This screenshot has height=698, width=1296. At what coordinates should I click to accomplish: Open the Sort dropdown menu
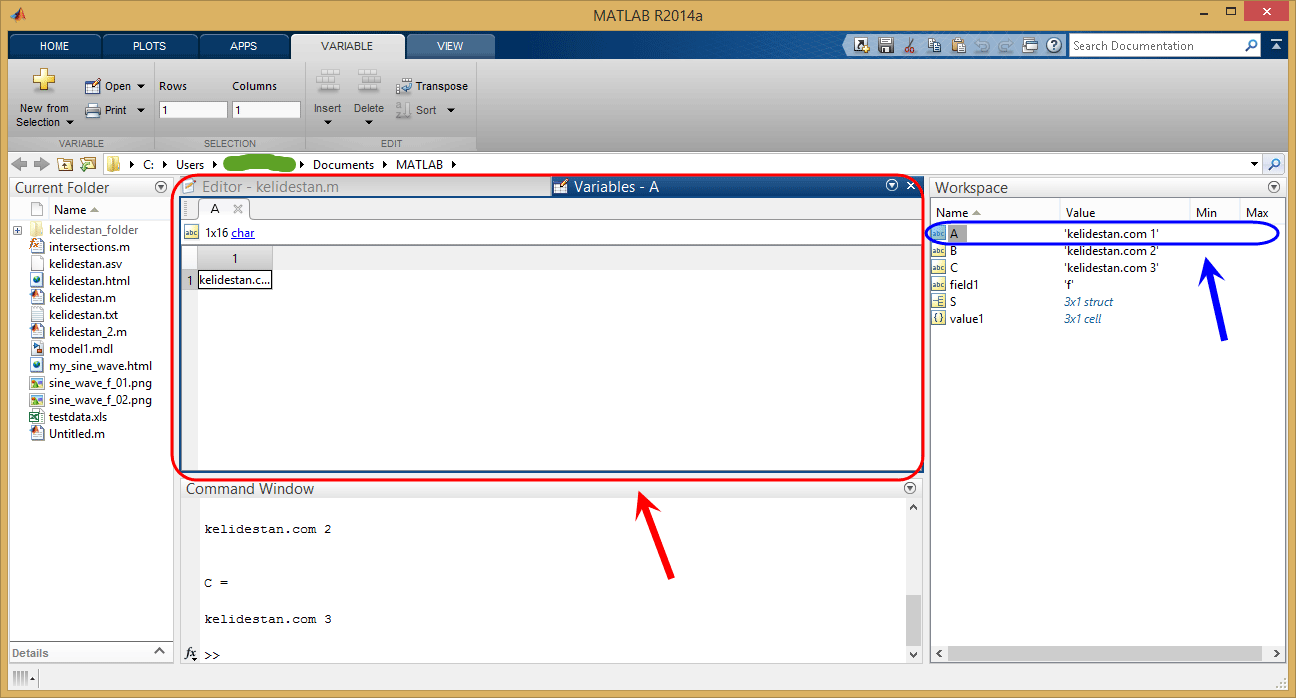450,110
